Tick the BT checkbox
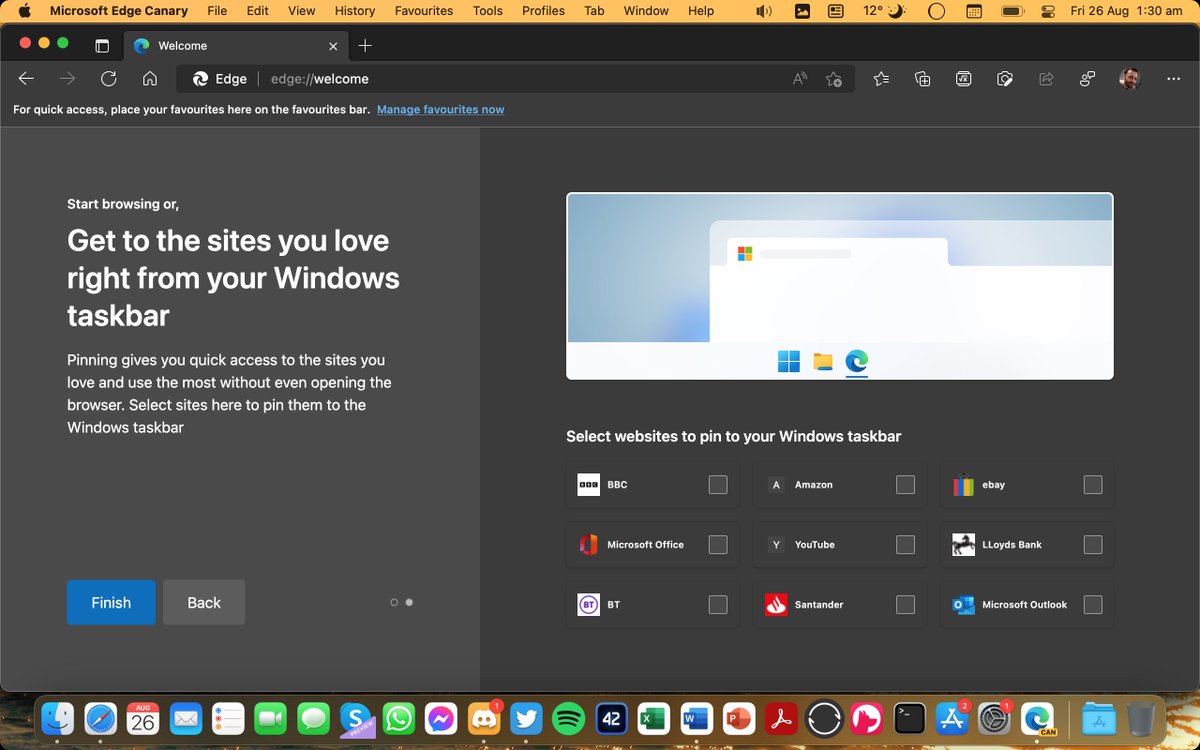 [718, 605]
